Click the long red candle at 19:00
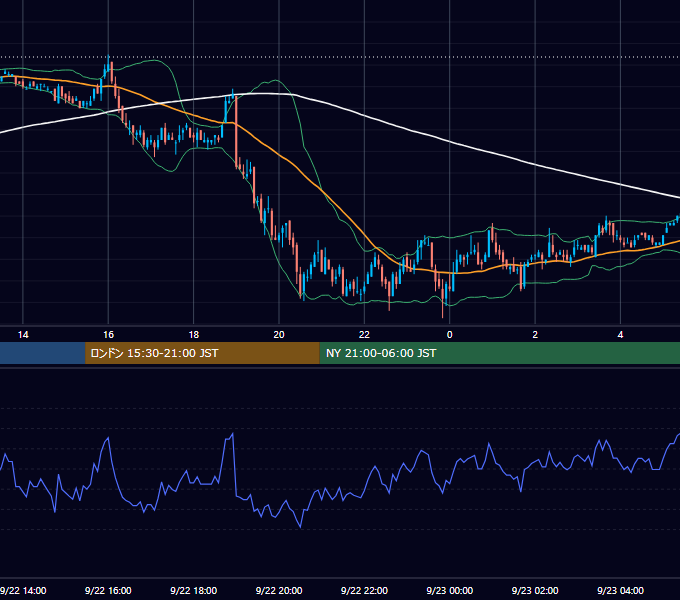Viewport: 680px width, 600px height. point(236,130)
